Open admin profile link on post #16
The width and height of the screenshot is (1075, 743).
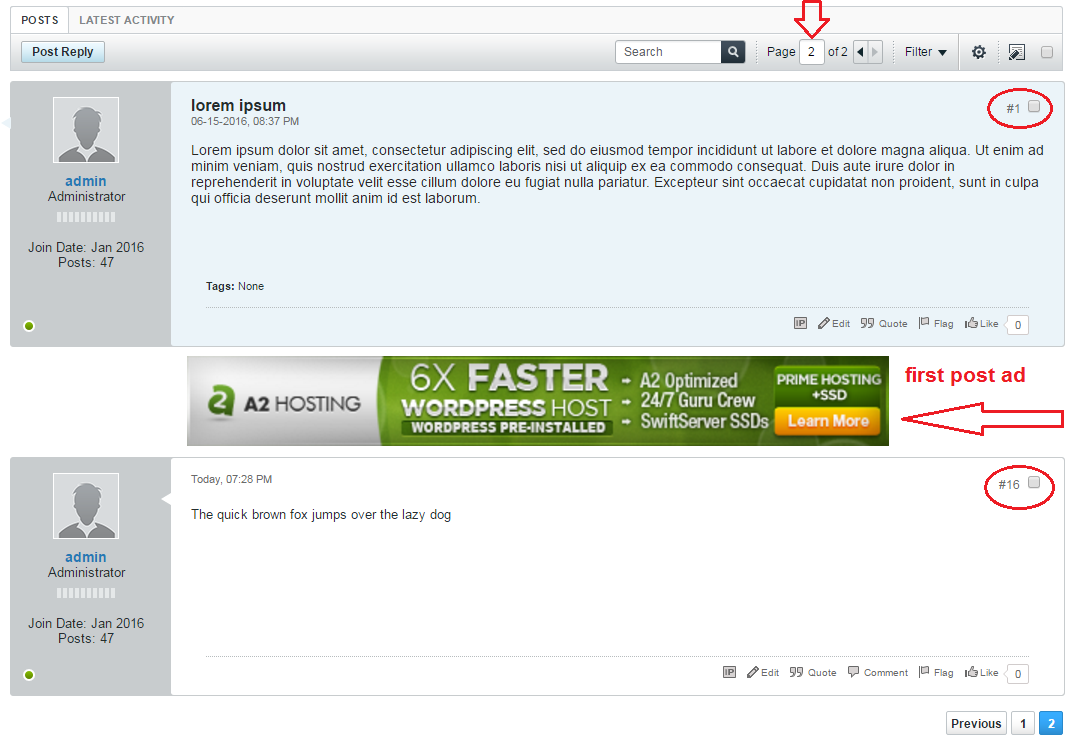point(86,557)
